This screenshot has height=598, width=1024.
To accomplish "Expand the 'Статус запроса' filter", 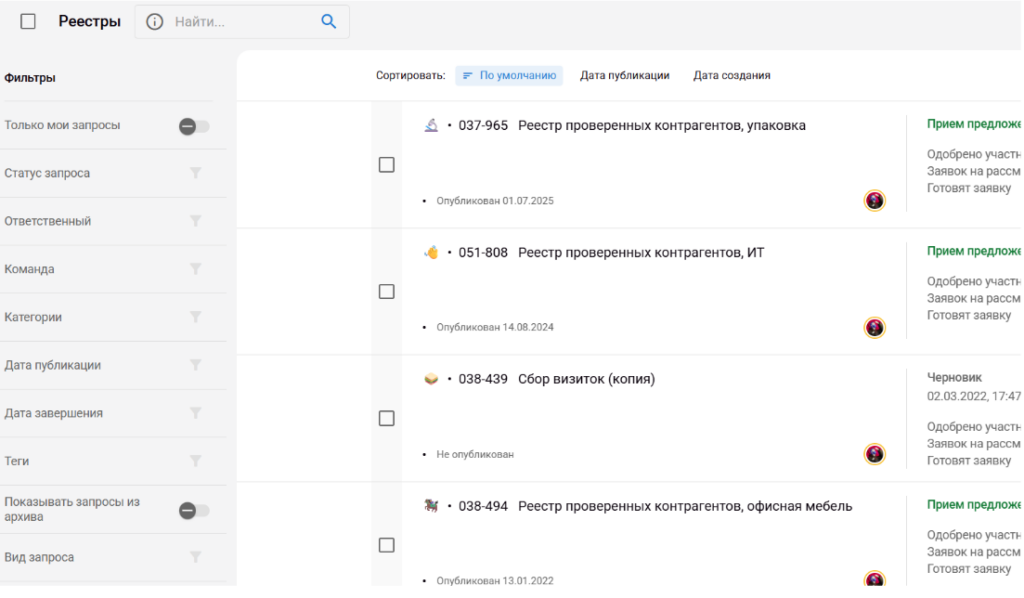I will point(196,173).
